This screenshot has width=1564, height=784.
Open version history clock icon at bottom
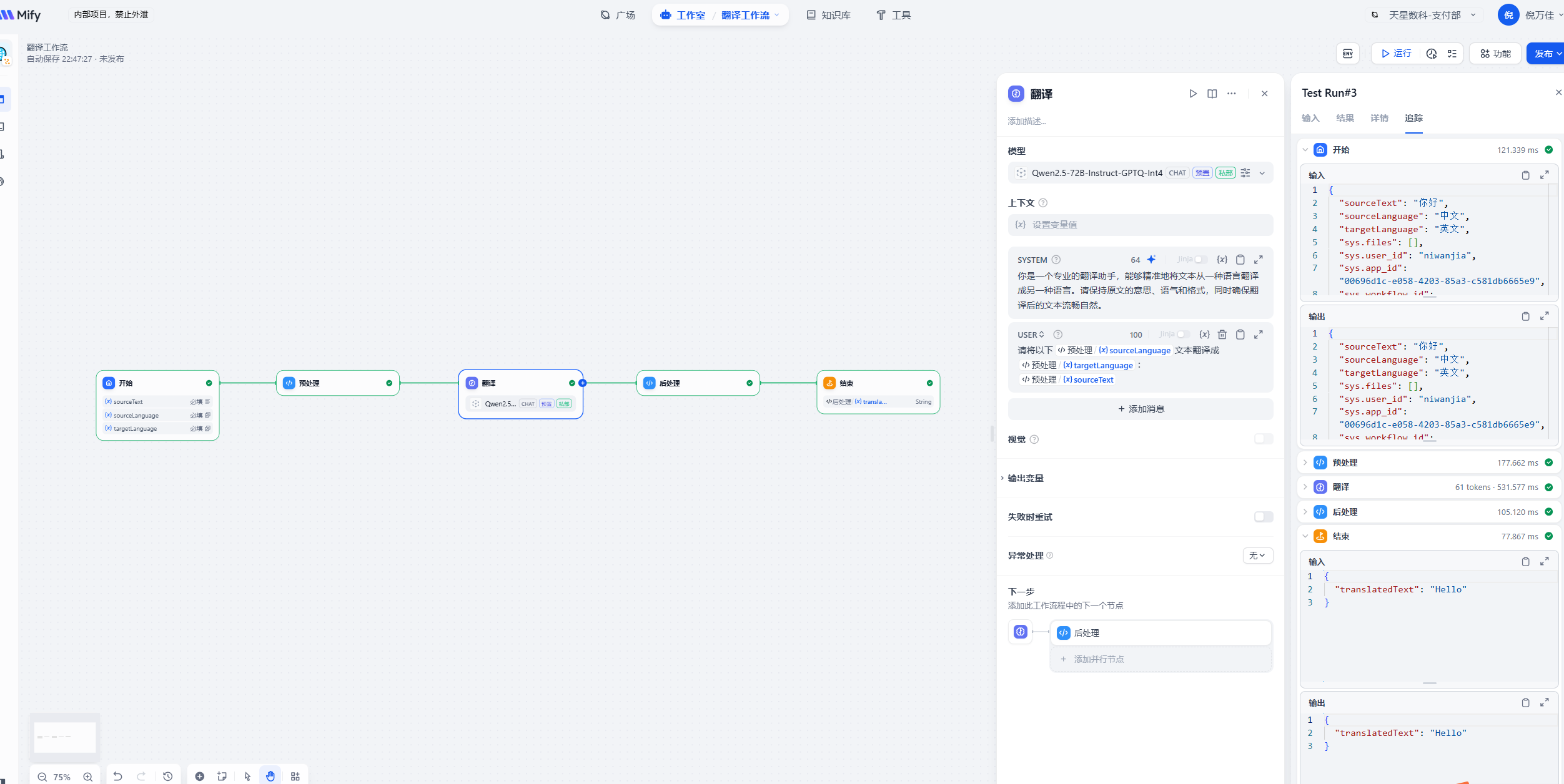(x=167, y=777)
